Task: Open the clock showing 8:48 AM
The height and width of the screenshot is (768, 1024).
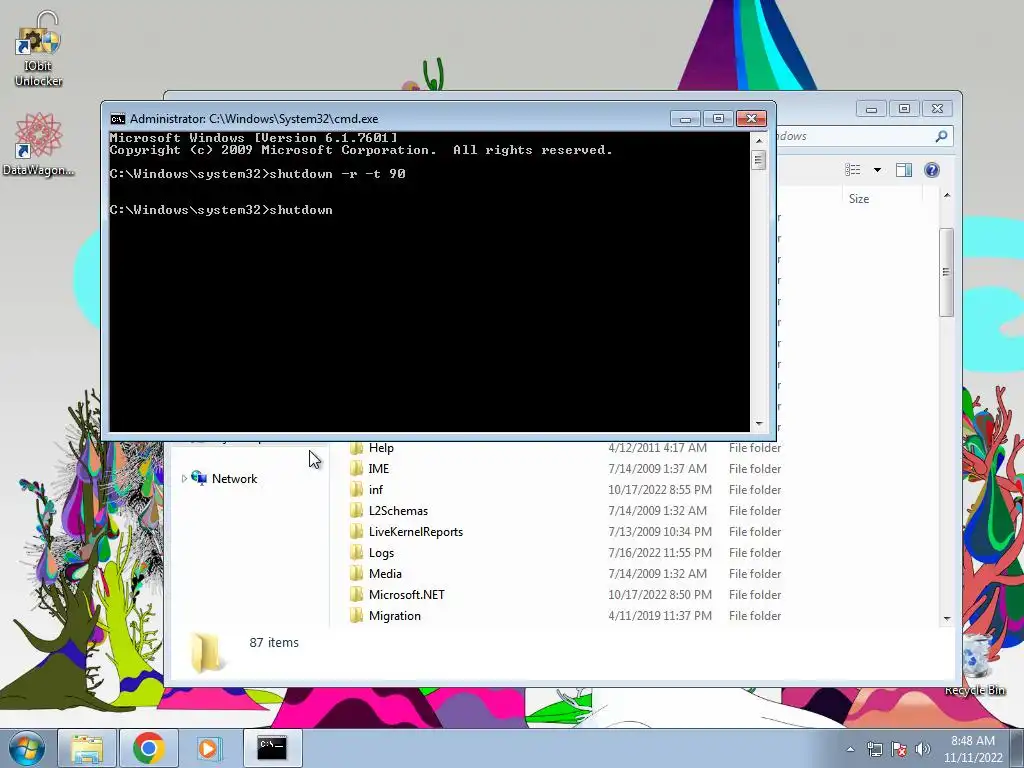Action: coord(973,749)
